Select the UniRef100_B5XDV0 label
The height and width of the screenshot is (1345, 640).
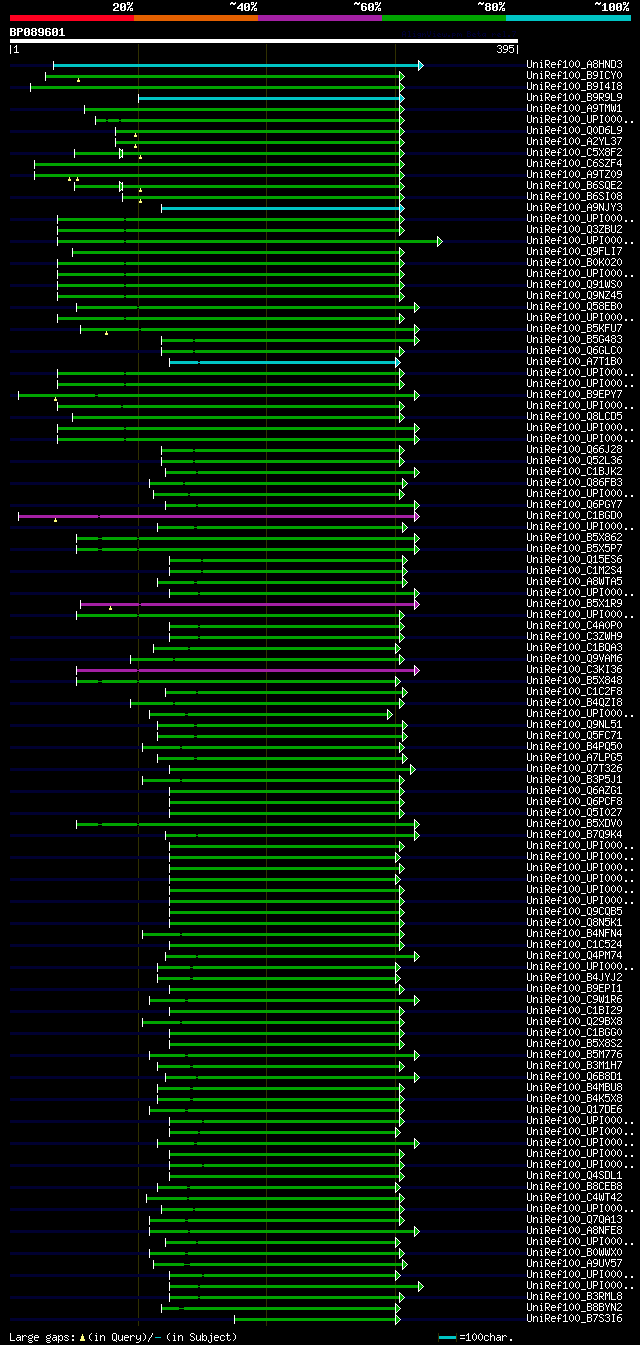point(574,824)
